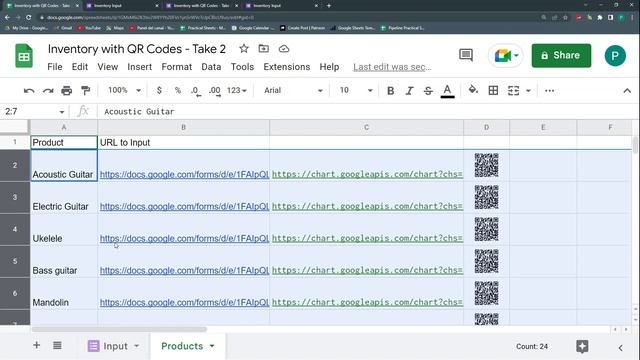Open the account avatar P
Image resolution: width=640 pixels, height=360 pixels.
(x=615, y=56)
